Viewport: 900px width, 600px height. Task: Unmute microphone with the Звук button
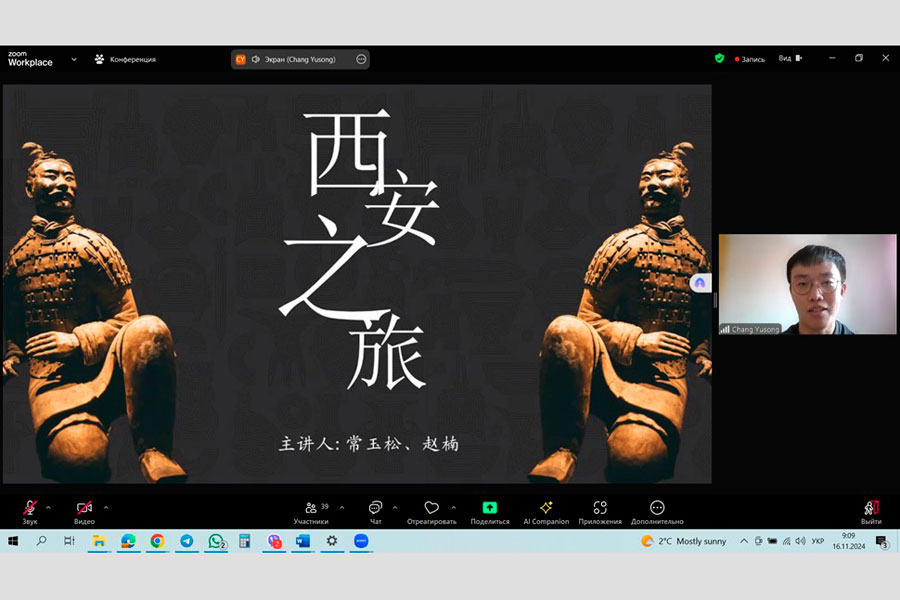tap(30, 512)
